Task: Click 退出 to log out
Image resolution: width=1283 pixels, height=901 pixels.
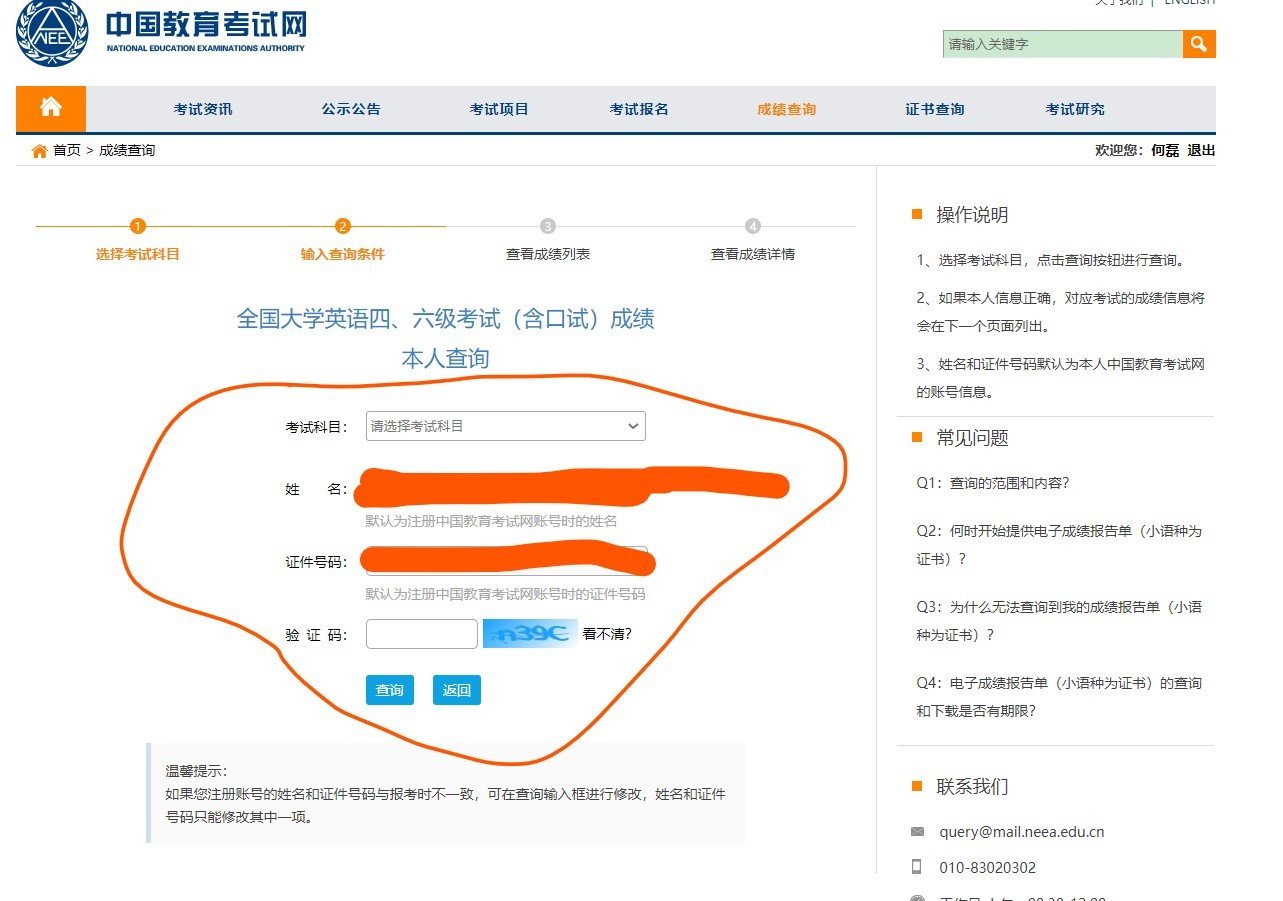Action: coord(1202,150)
